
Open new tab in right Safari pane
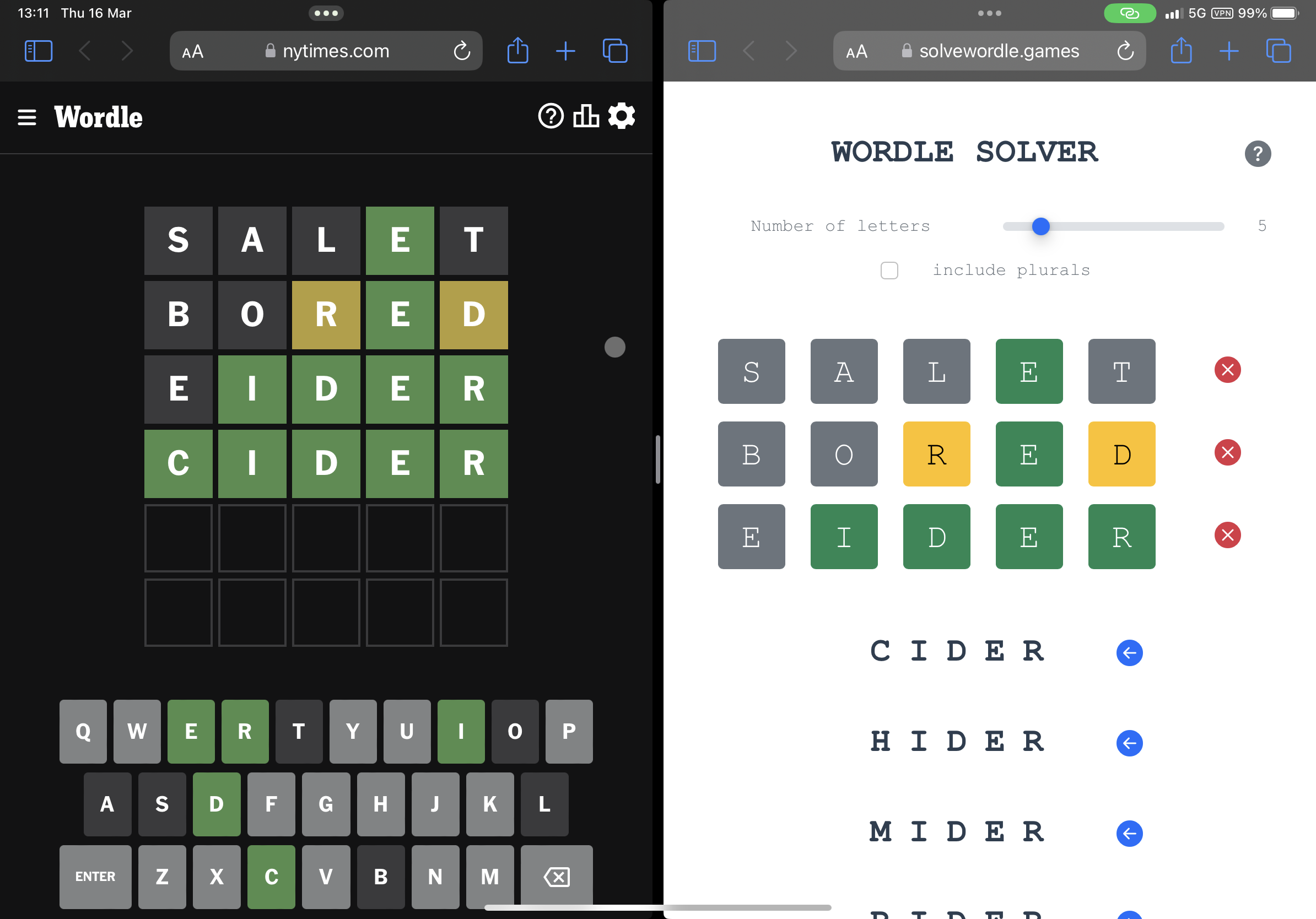click(x=1229, y=51)
